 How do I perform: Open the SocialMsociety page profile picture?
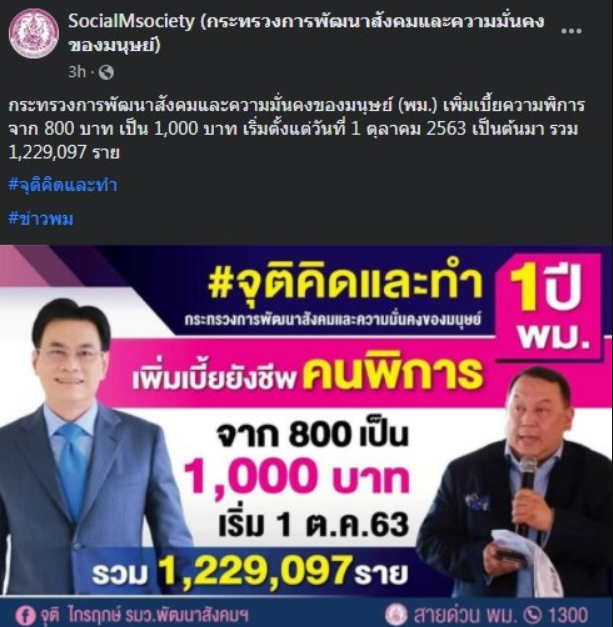pos(34,33)
